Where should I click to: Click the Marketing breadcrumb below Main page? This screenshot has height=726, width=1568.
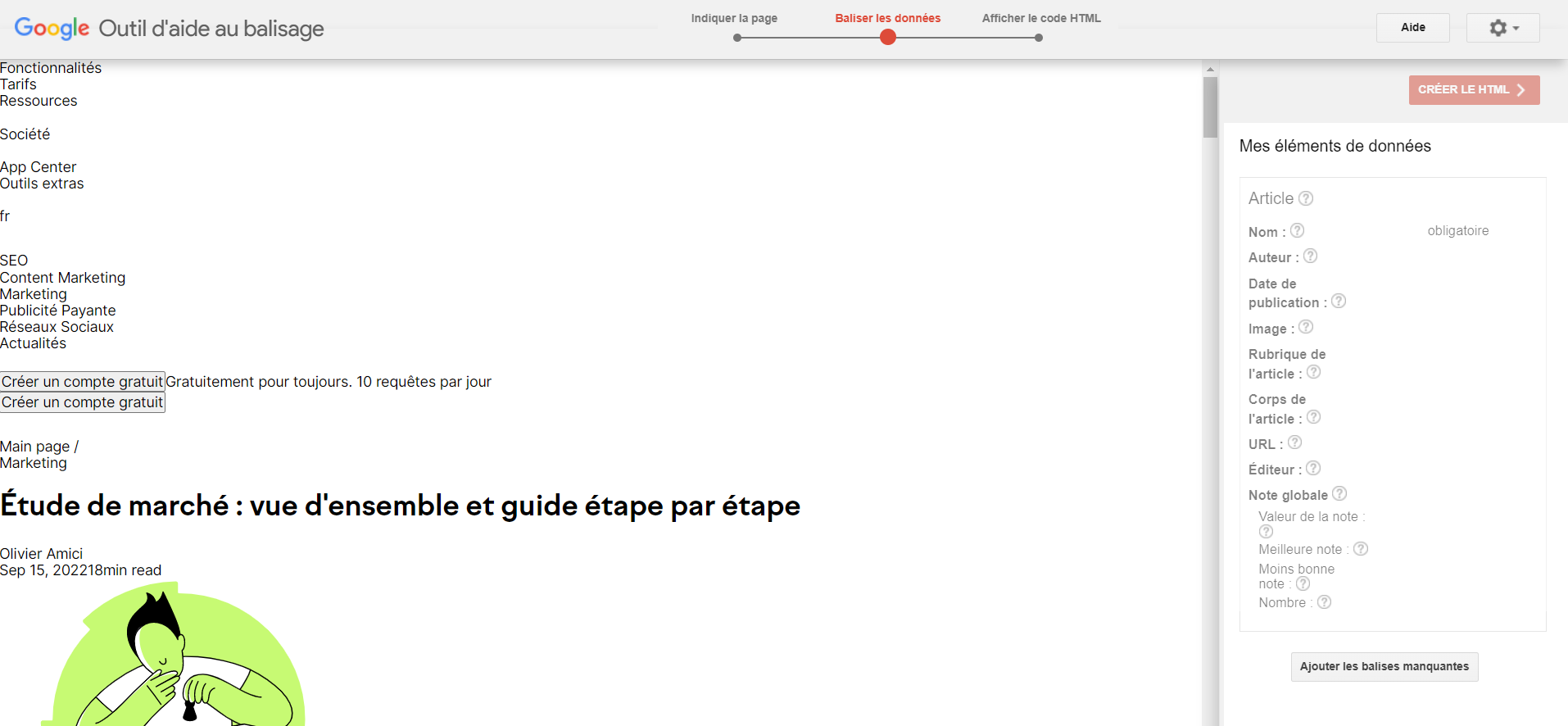click(34, 463)
